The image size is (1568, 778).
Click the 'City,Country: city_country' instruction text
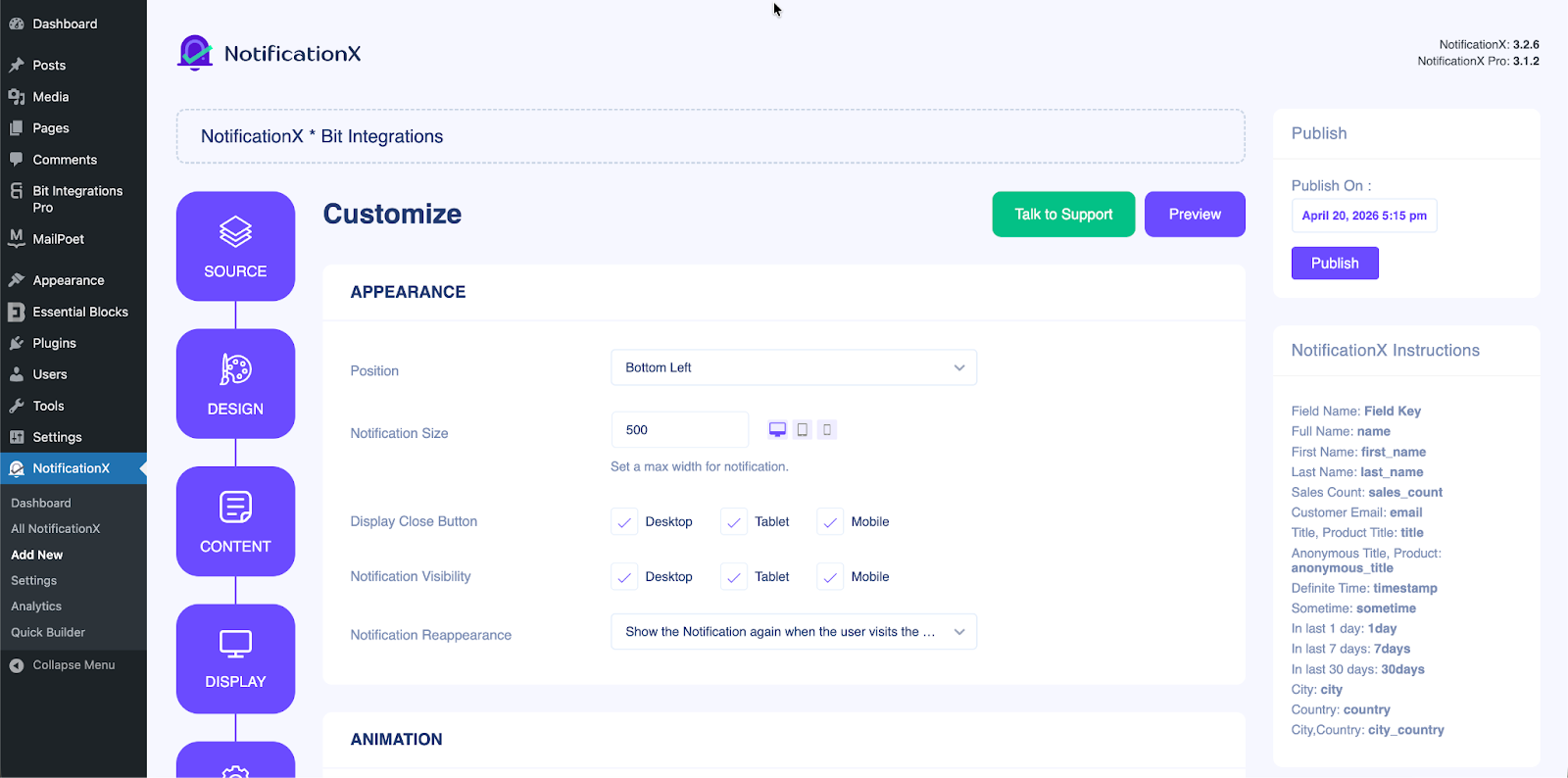point(1368,730)
